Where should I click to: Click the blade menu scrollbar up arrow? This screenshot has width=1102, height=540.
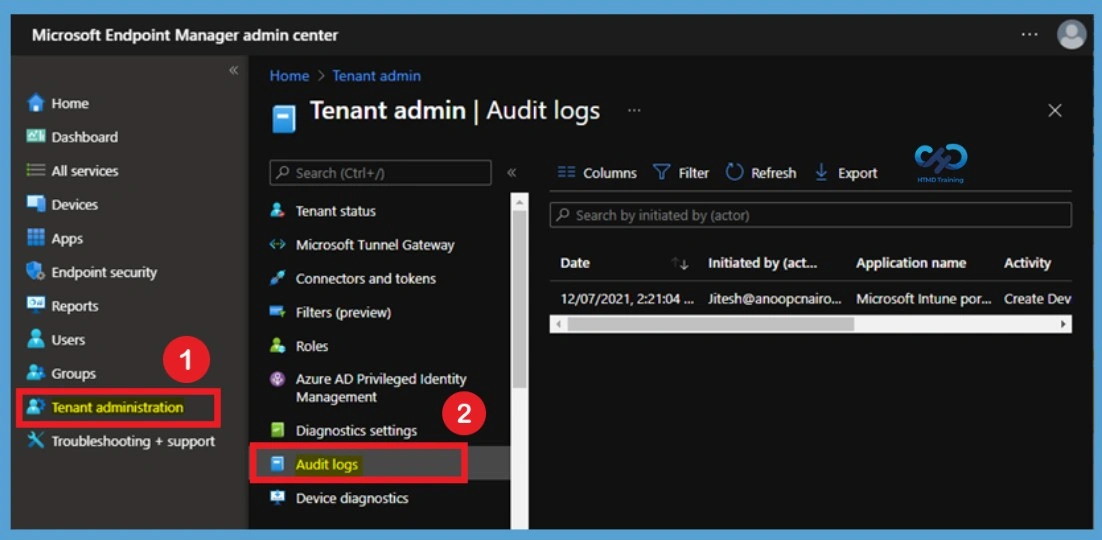(x=519, y=202)
